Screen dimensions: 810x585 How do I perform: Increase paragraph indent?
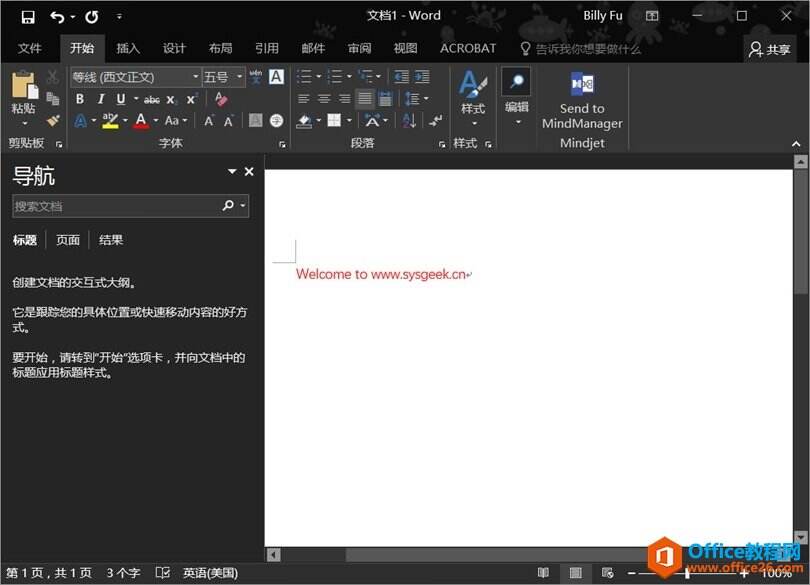(x=422, y=77)
